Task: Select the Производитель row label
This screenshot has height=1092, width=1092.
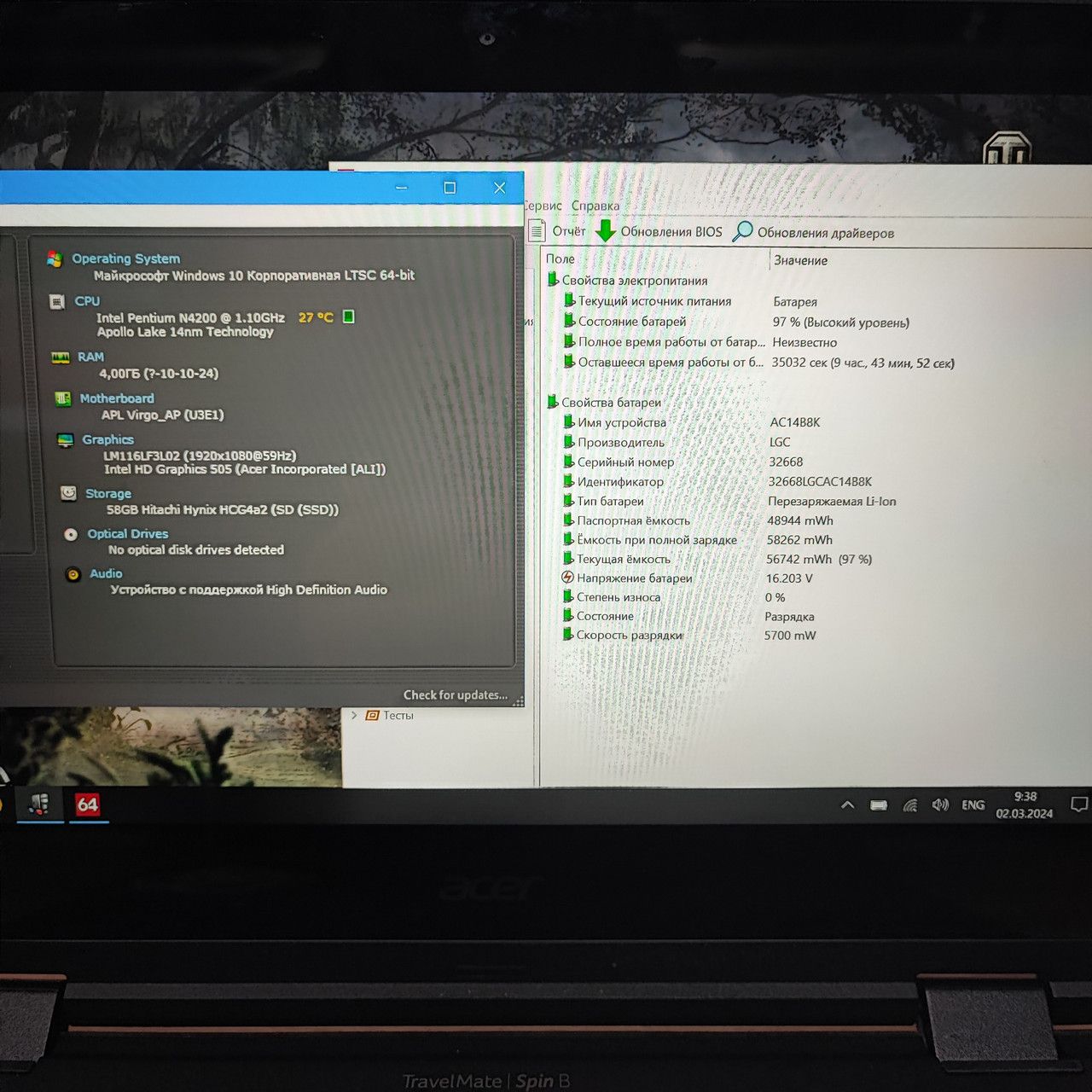Action: coord(620,442)
